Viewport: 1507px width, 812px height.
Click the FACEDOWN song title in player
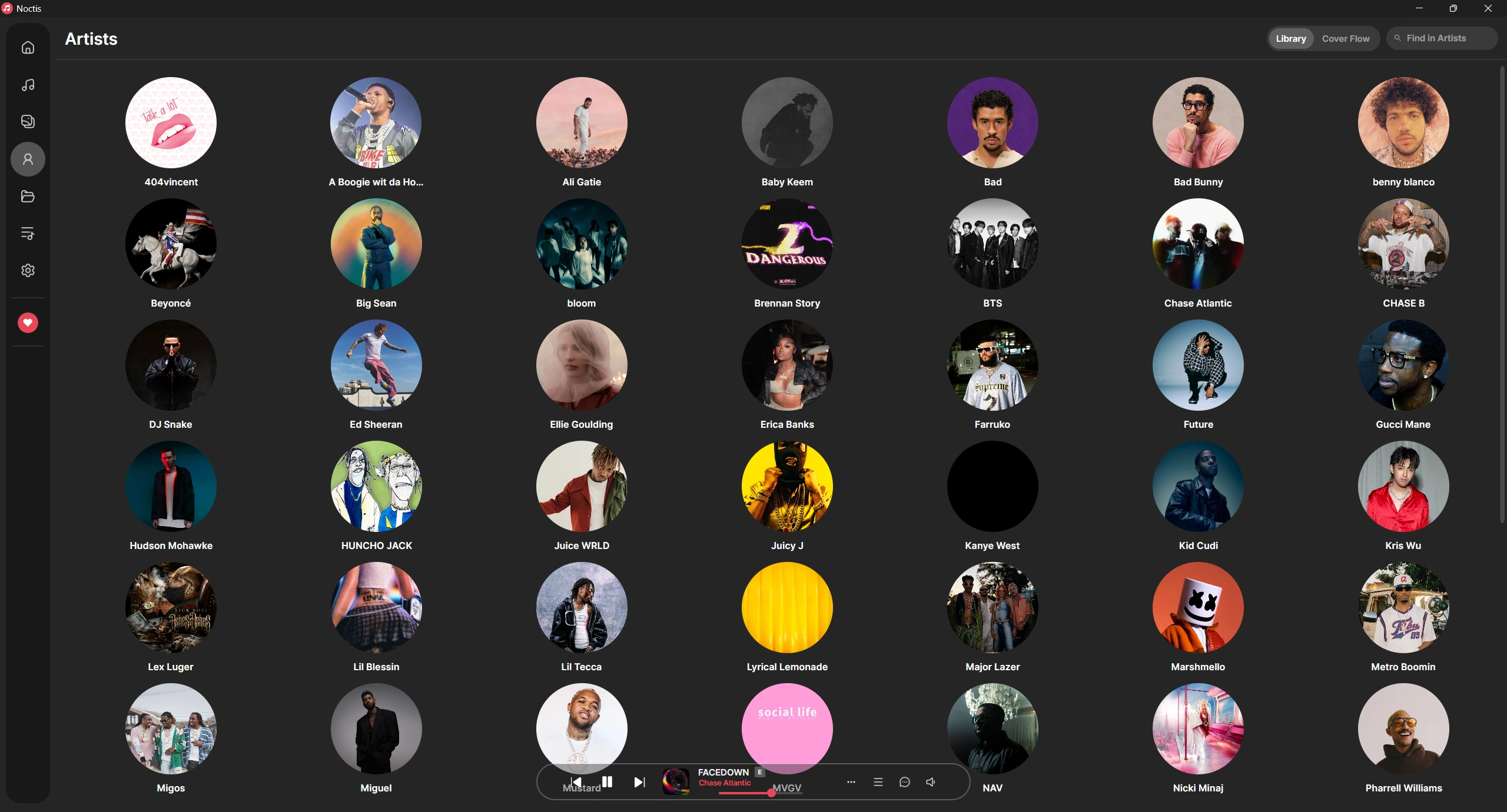(x=723, y=772)
